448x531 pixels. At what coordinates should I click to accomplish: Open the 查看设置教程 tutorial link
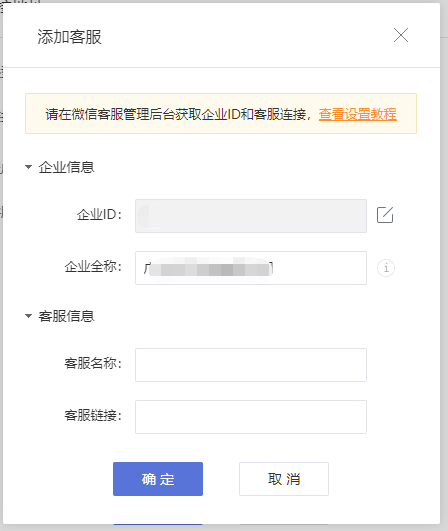click(358, 114)
